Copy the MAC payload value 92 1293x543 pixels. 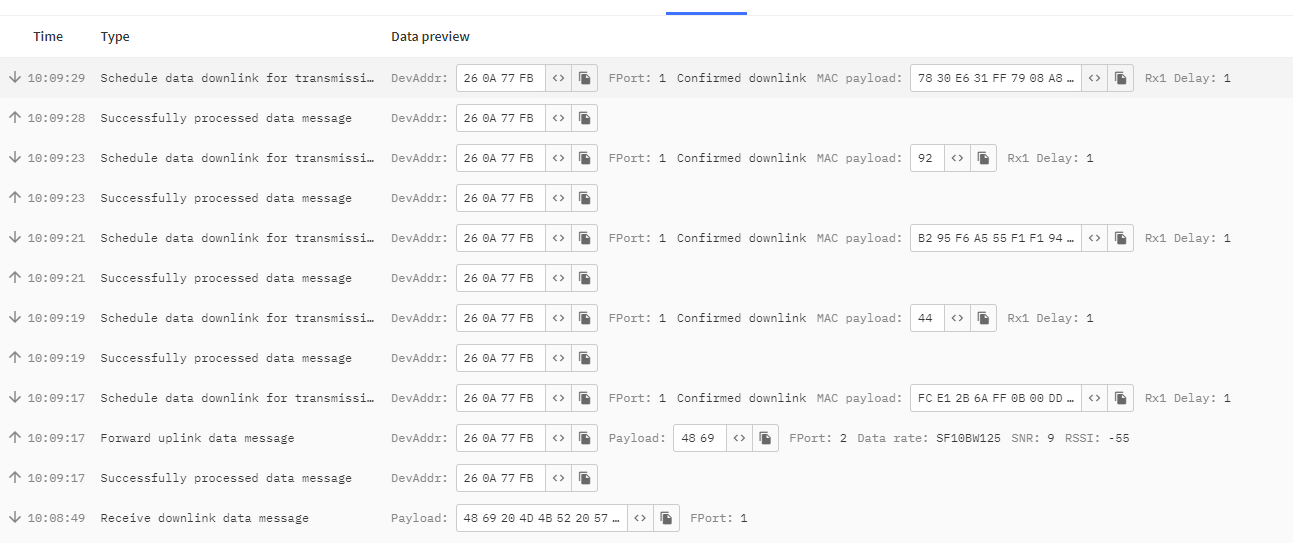pyautogui.click(x=984, y=158)
